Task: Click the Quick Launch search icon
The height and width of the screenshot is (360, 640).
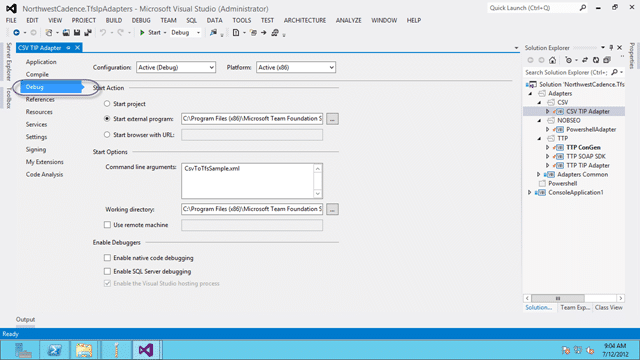Action: point(582,8)
